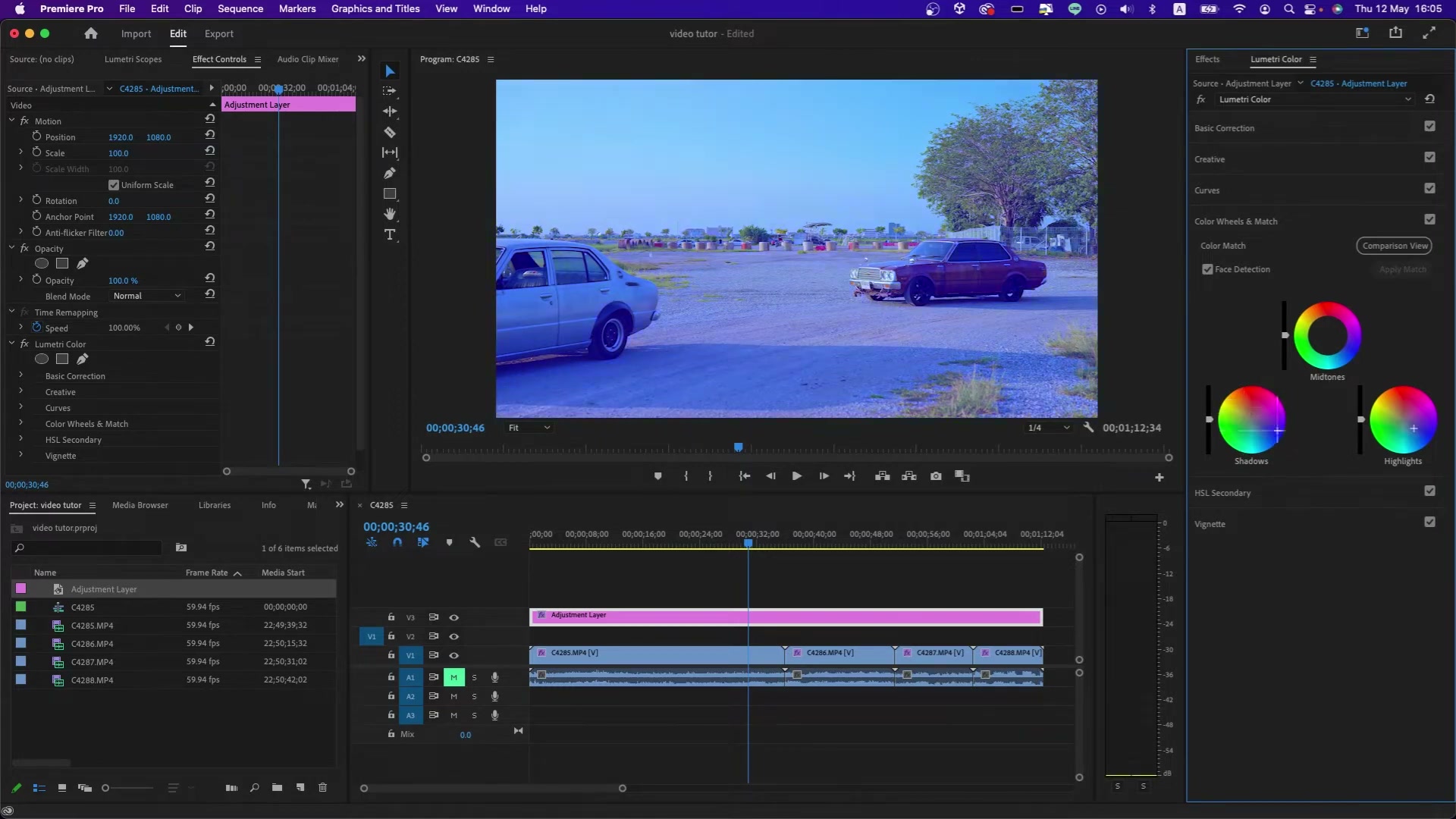Switch to the Effects tab
The width and height of the screenshot is (1456, 819).
coord(1207,59)
